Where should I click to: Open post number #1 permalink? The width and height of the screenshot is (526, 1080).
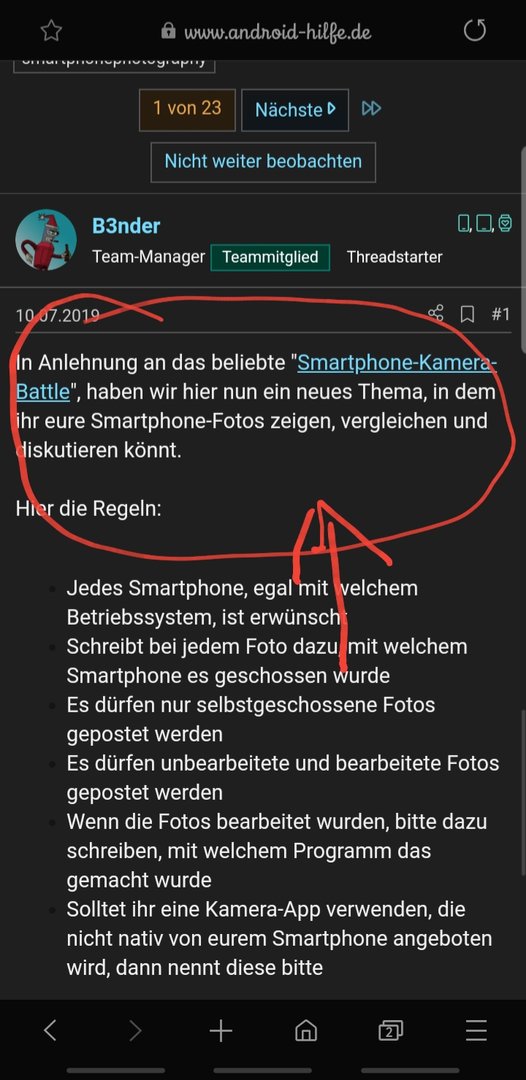[x=501, y=315]
